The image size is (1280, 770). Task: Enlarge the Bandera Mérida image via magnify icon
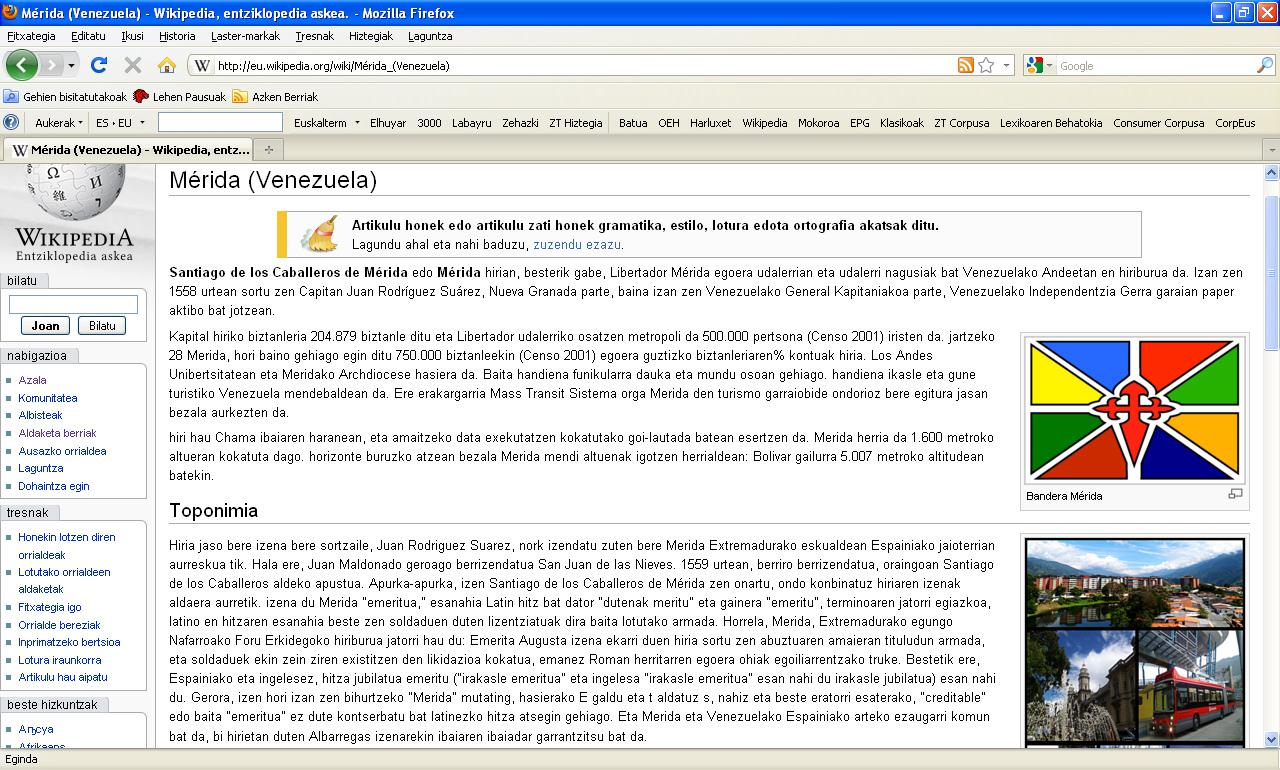[x=1235, y=494]
